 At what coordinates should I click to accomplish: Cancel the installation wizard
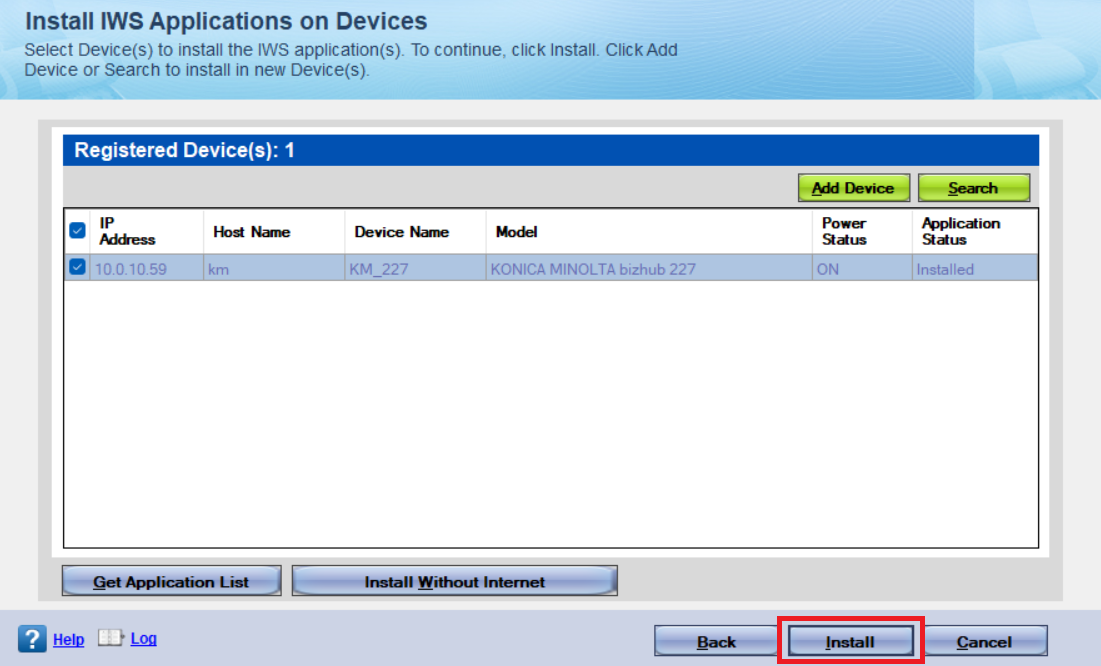pos(984,642)
